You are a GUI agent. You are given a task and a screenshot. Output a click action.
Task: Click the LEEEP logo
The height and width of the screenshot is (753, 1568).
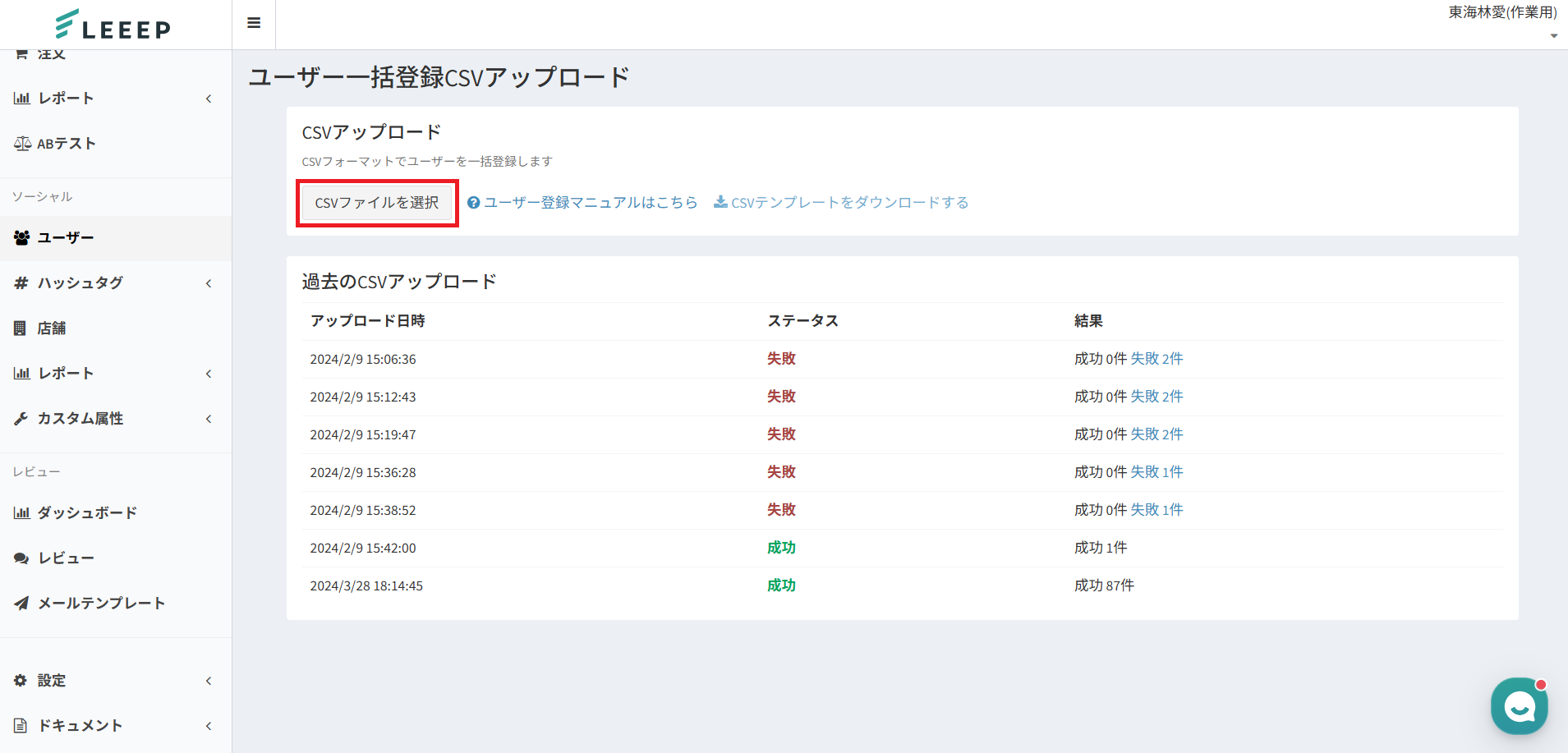click(x=113, y=25)
